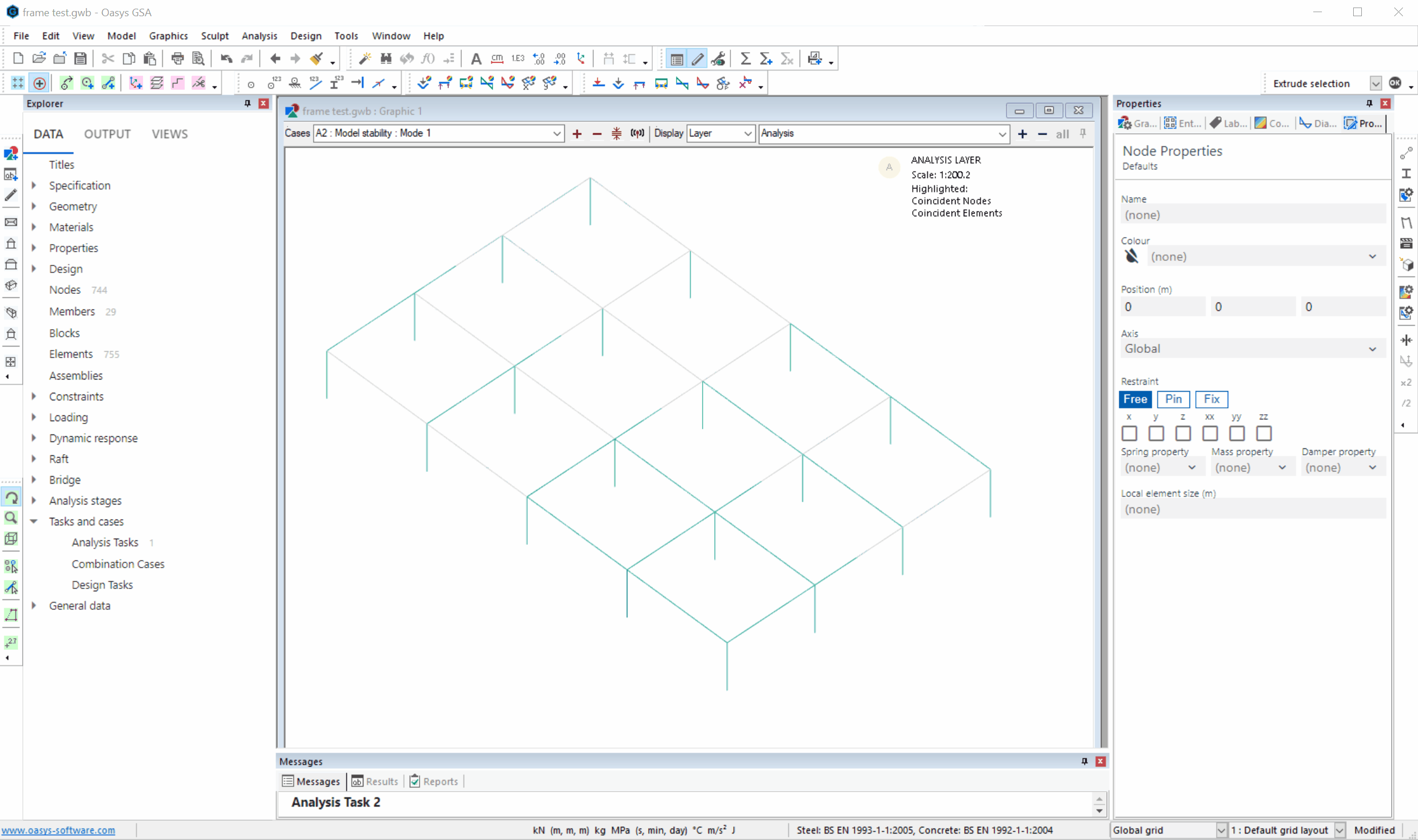
Task: Expand the Loading section in explorer
Action: (35, 417)
